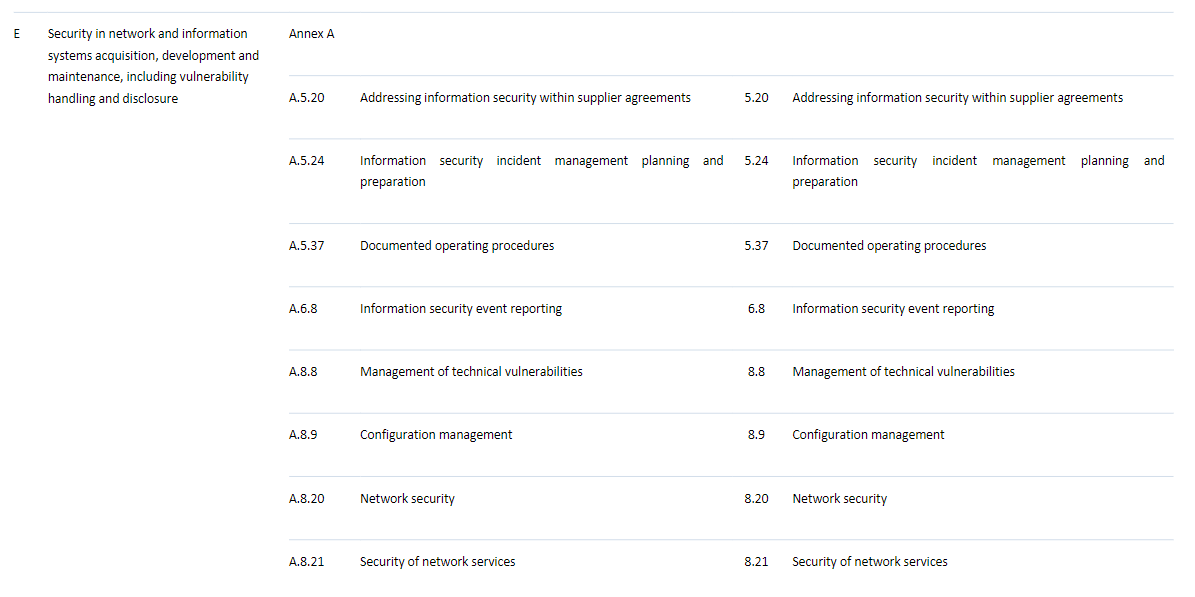Select the 5.20 reference number
The height and width of the screenshot is (597, 1195).
[x=756, y=97]
